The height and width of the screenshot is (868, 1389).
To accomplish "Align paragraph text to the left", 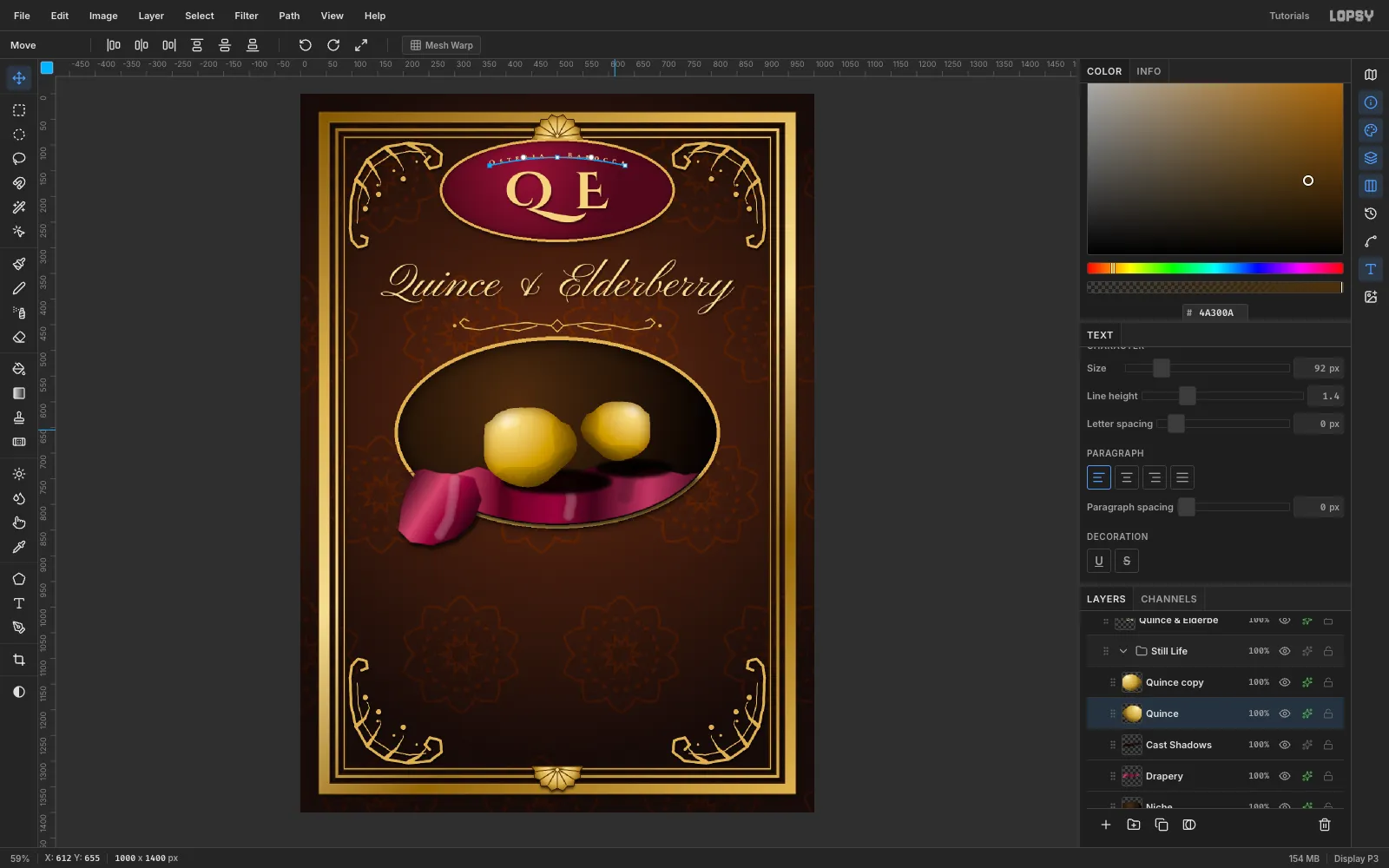I will (x=1099, y=477).
